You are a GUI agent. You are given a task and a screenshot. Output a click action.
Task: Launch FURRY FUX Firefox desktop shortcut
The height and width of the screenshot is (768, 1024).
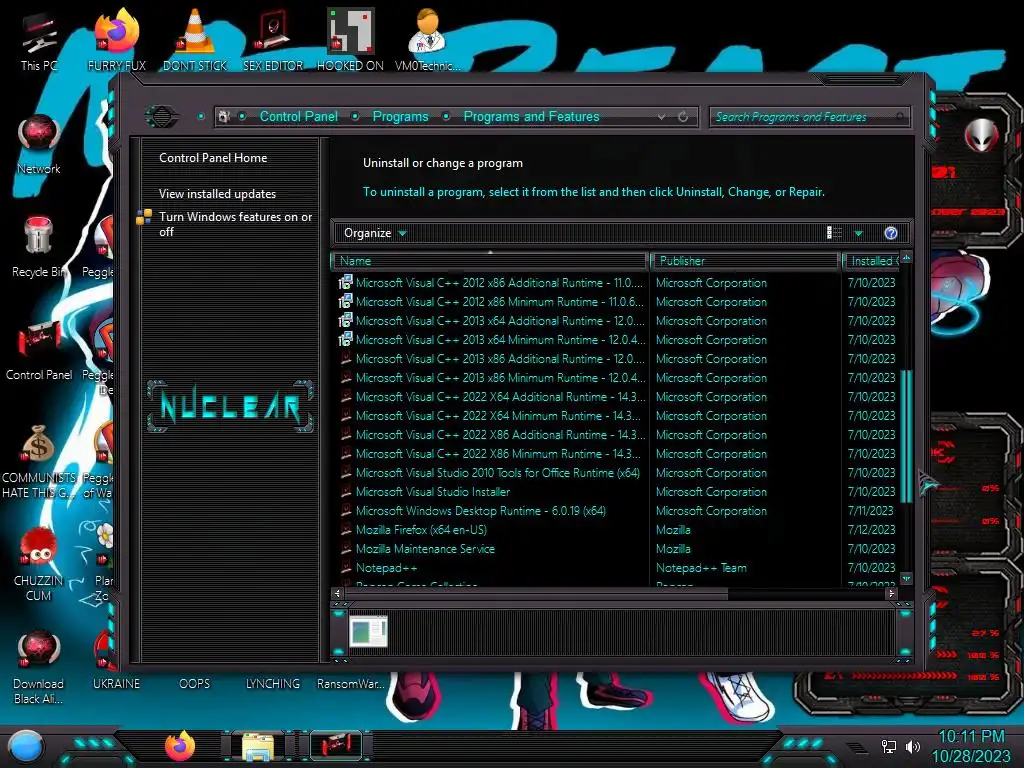pyautogui.click(x=117, y=40)
